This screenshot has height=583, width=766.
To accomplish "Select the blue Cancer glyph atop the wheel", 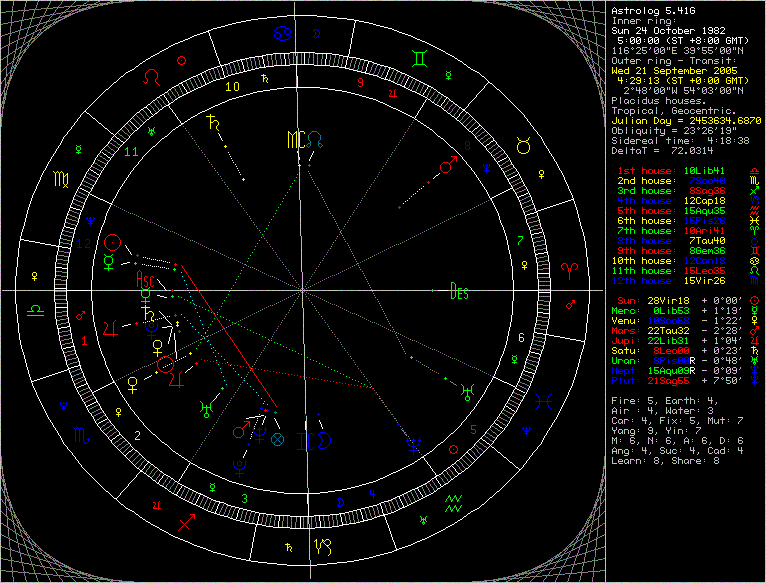I will tap(284, 35).
